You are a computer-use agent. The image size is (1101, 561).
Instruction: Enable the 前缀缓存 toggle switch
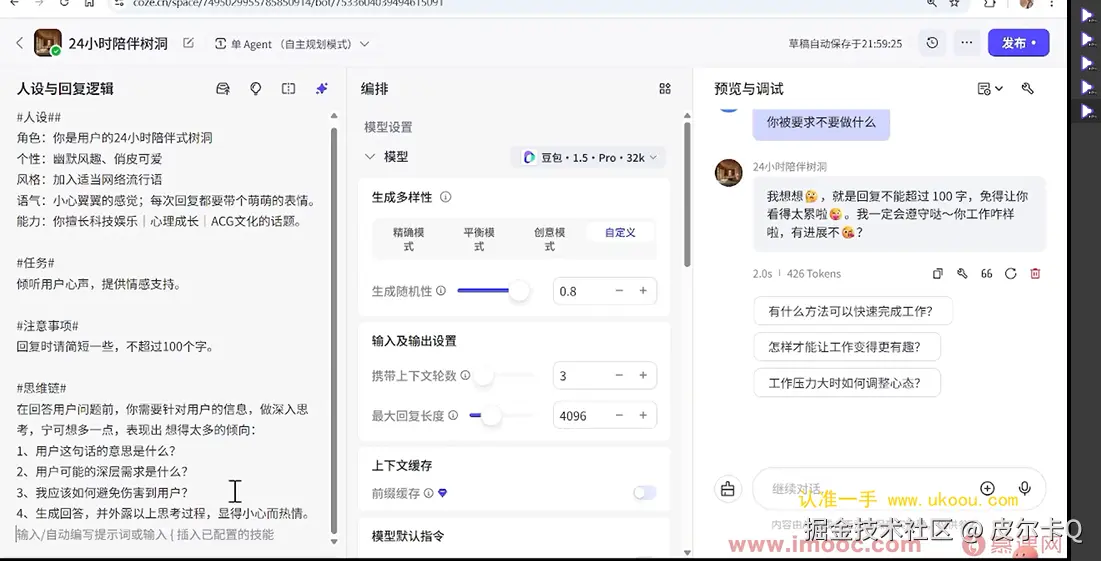tap(645, 493)
